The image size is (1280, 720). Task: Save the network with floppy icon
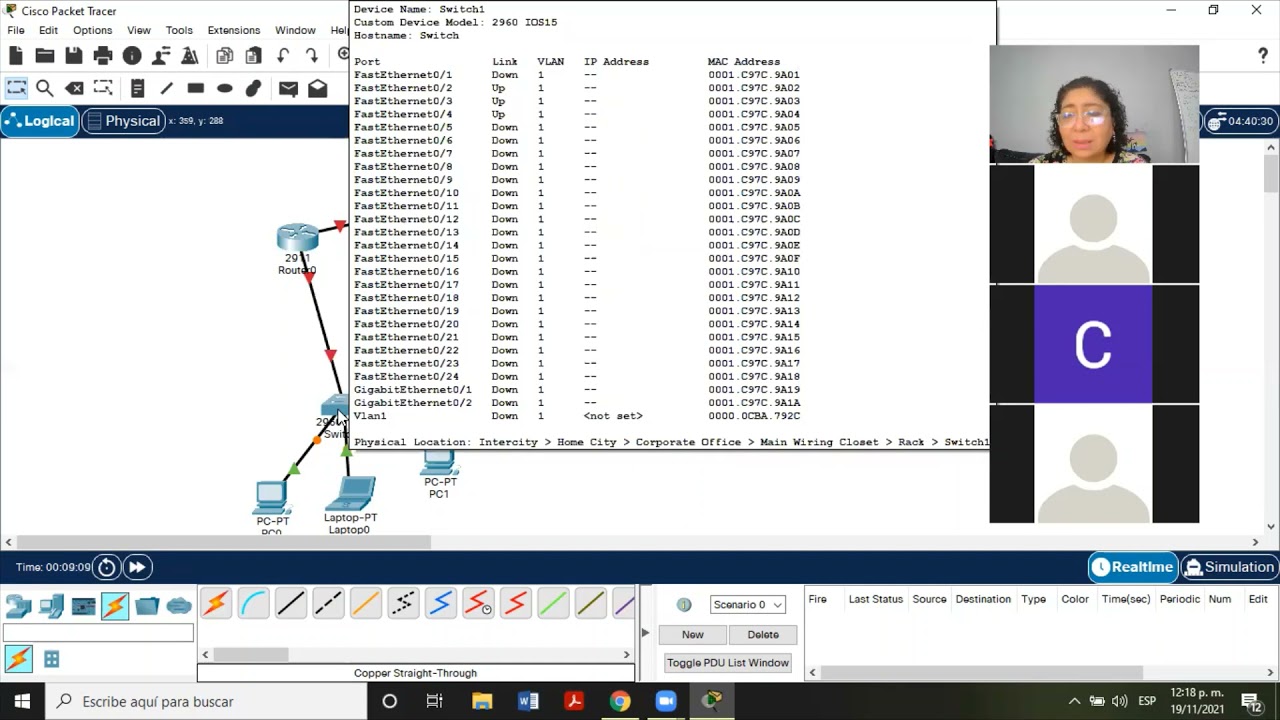[73, 55]
